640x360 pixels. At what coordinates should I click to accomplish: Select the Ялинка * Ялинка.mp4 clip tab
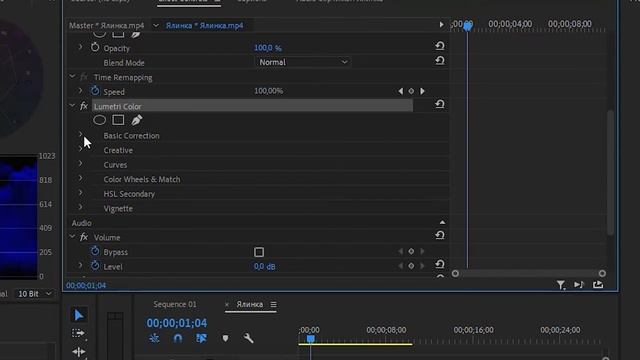tap(204, 25)
